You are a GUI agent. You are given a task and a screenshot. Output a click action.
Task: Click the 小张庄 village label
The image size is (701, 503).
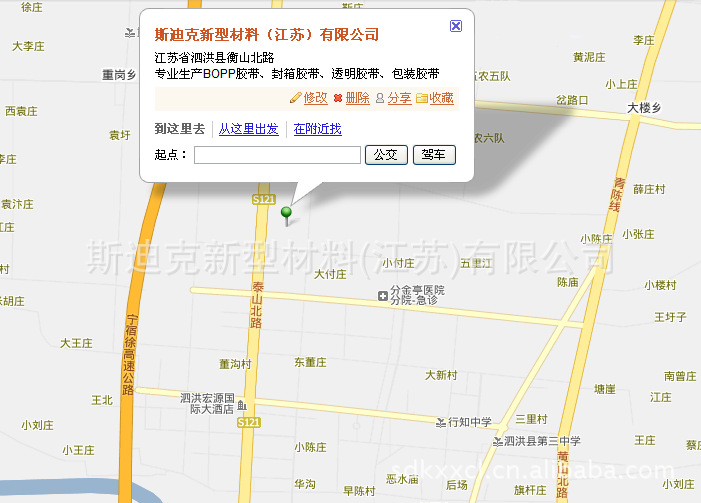pos(638,234)
